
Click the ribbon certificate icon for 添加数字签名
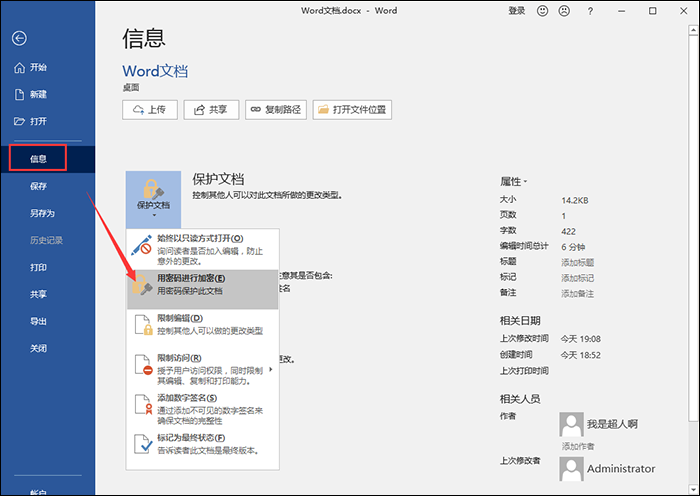coord(143,404)
